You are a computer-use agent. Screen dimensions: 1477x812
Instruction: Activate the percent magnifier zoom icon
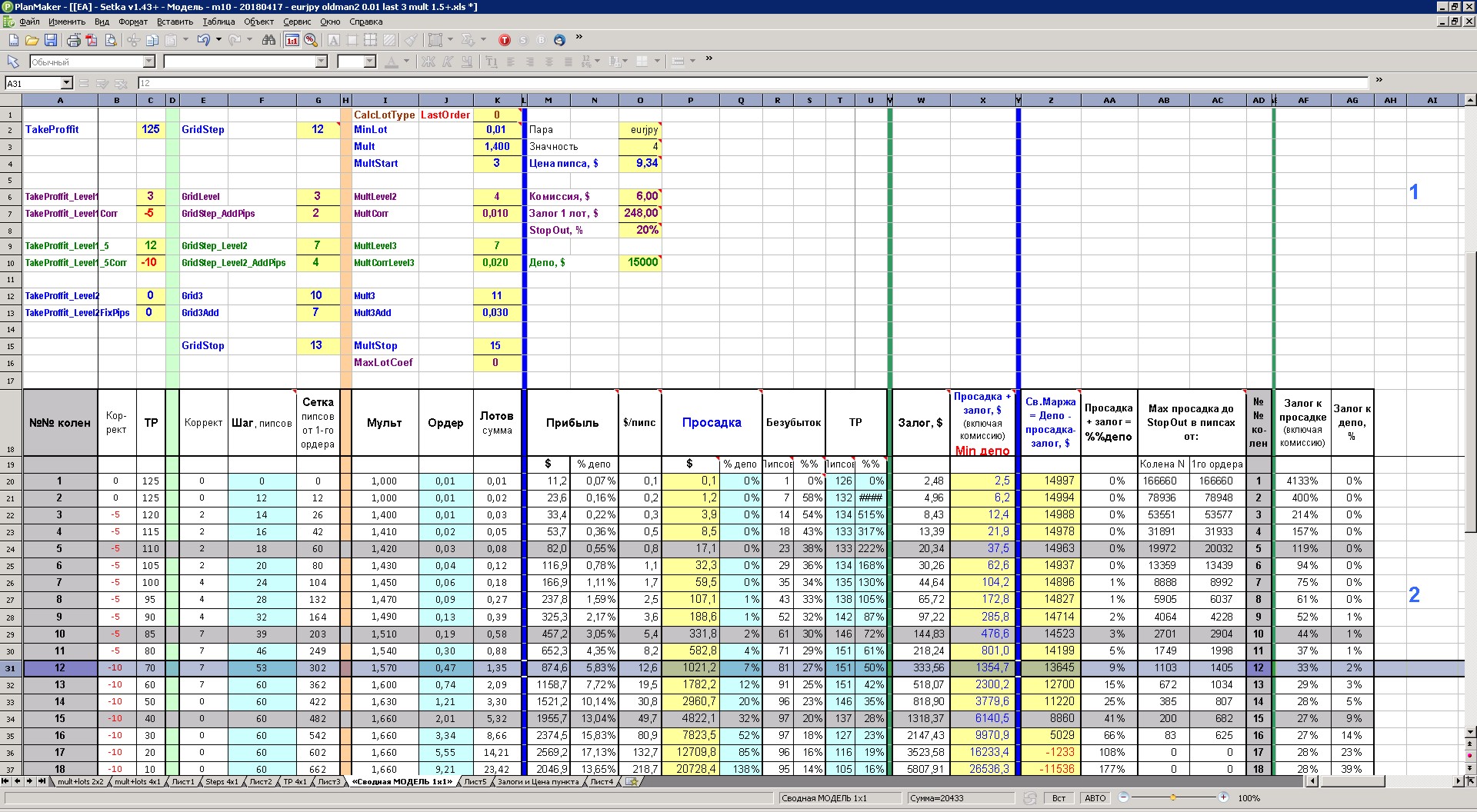click(311, 40)
